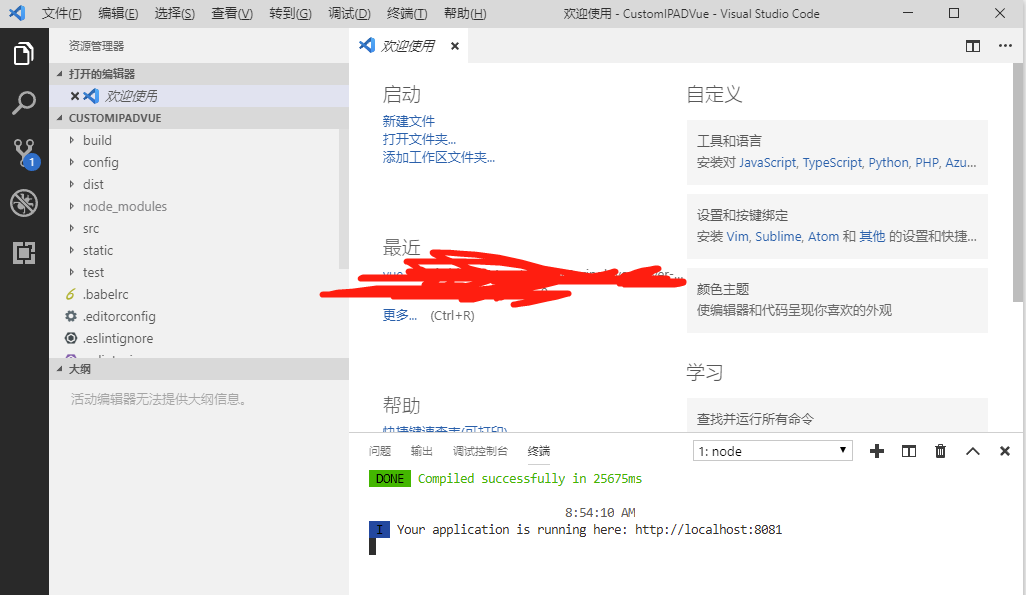Click the .editorconfig gear icon
1026x595 pixels.
coord(71,316)
